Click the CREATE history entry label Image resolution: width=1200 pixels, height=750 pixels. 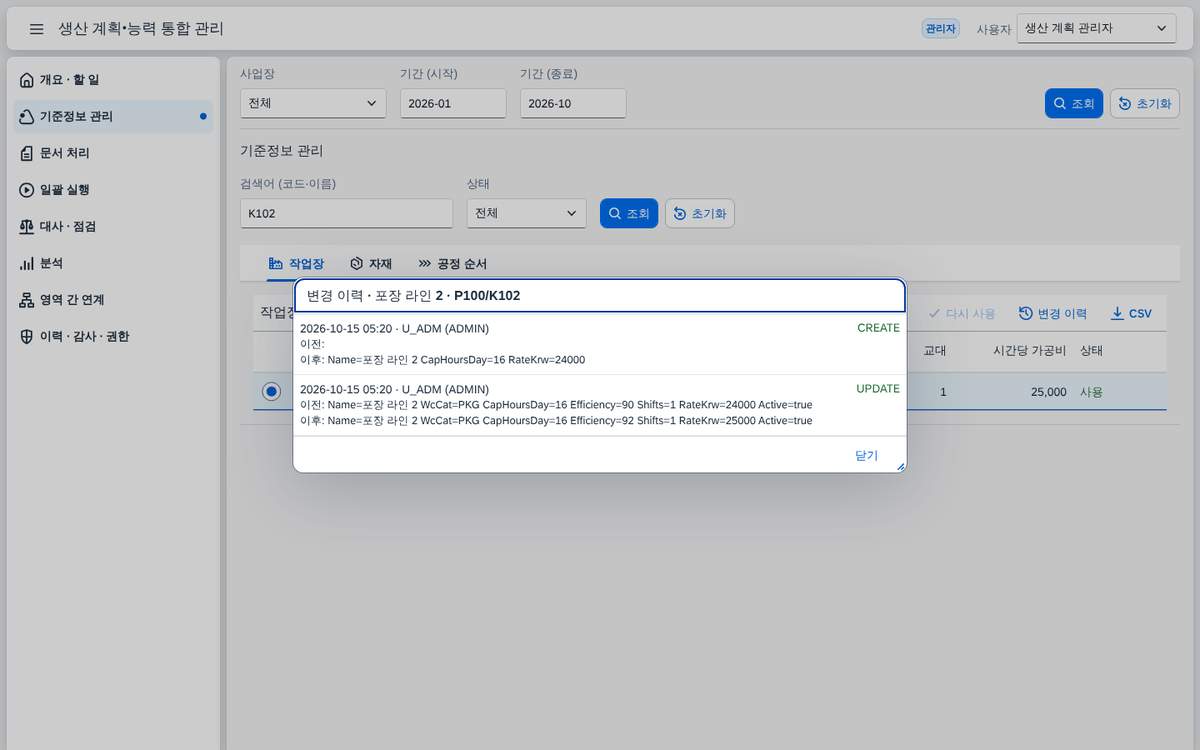tap(878, 328)
